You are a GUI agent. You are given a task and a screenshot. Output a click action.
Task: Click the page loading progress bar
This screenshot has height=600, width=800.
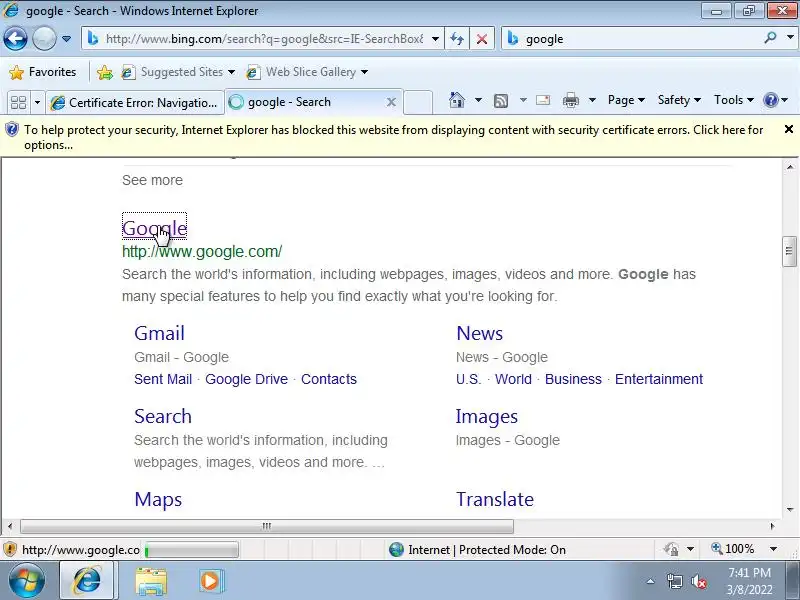pyautogui.click(x=191, y=550)
